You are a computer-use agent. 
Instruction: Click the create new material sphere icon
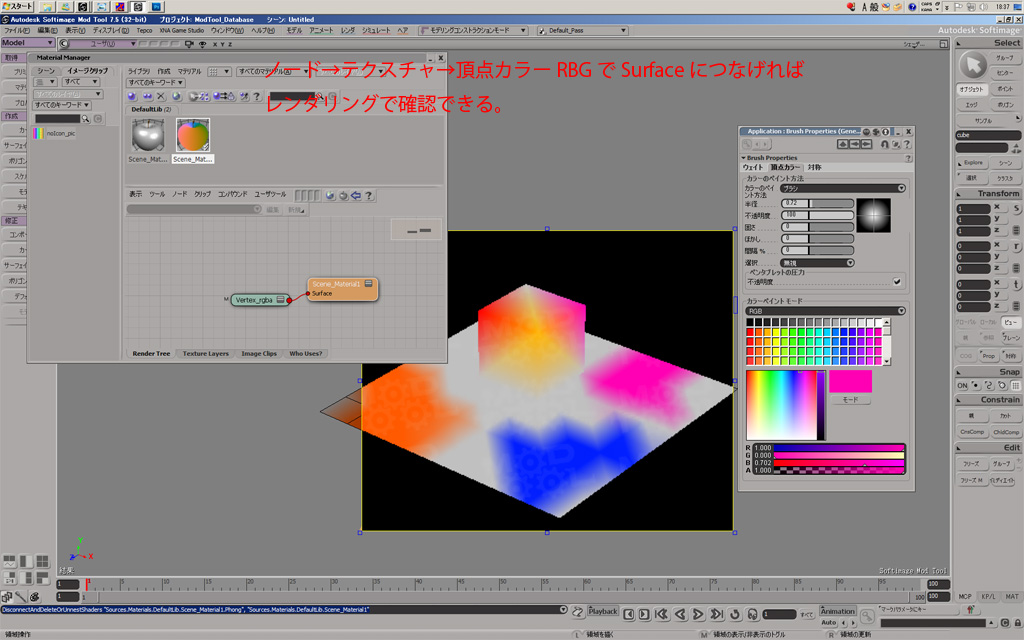[x=133, y=96]
